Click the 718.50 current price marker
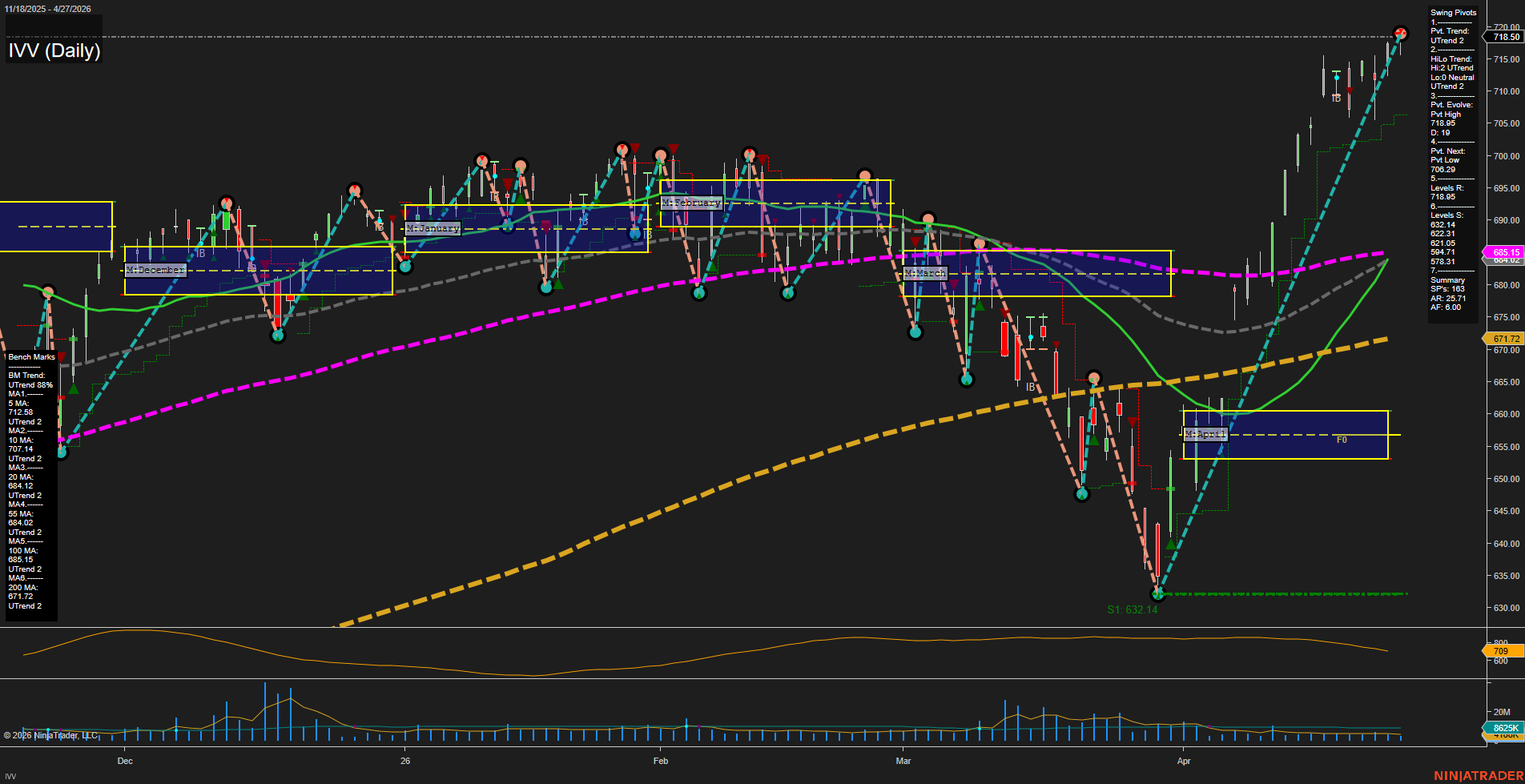Screen dimensions: 1525x784 (1505, 37)
